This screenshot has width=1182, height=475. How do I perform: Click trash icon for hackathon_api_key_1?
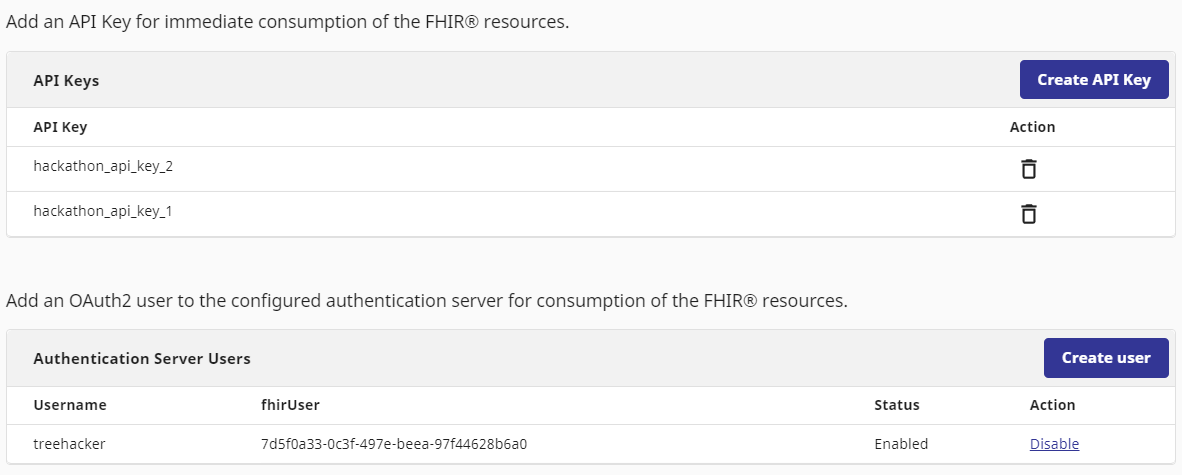pyautogui.click(x=1028, y=214)
